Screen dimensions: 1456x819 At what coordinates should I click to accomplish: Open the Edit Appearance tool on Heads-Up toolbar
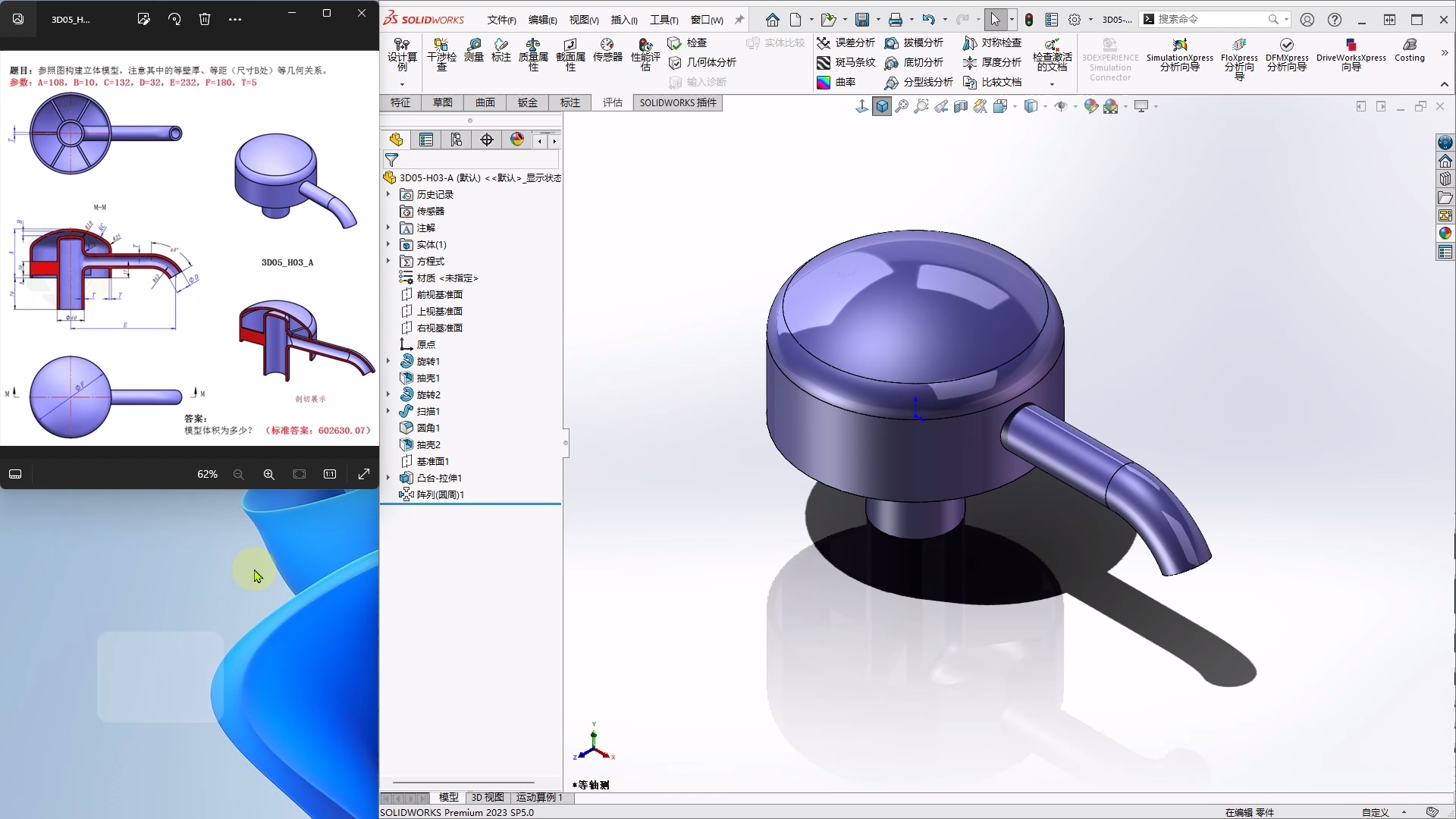pyautogui.click(x=1090, y=106)
